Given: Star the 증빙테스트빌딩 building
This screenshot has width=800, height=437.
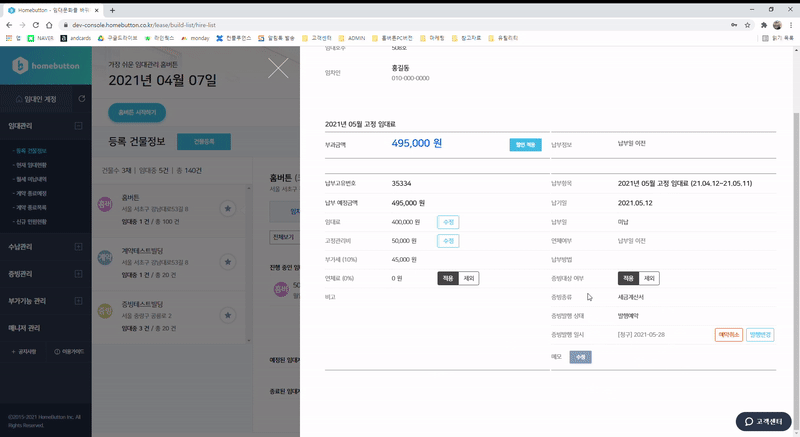Looking at the screenshot, I should pyautogui.click(x=228, y=315).
